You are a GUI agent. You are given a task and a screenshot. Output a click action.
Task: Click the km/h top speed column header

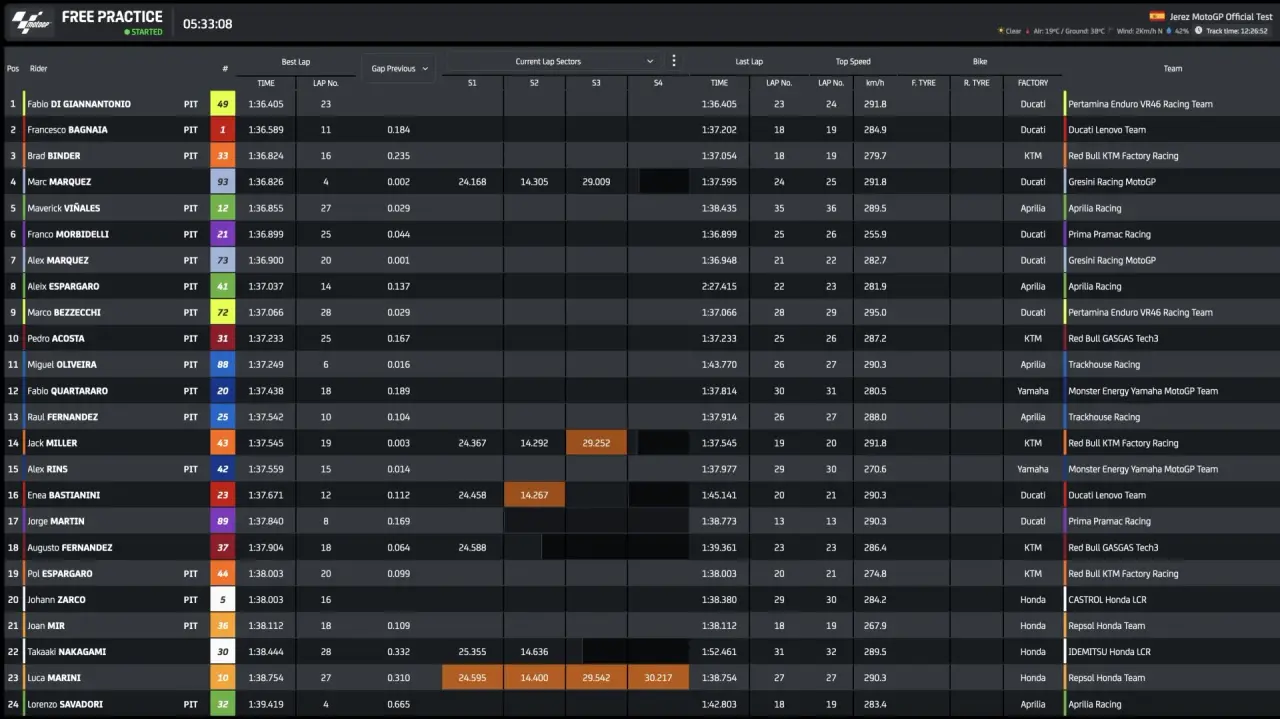click(x=875, y=83)
